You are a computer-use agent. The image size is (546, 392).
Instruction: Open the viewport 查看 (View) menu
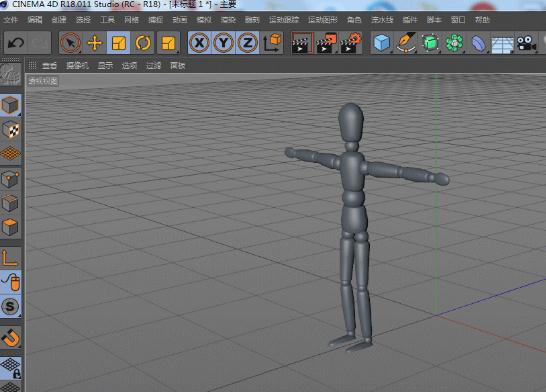(49, 65)
